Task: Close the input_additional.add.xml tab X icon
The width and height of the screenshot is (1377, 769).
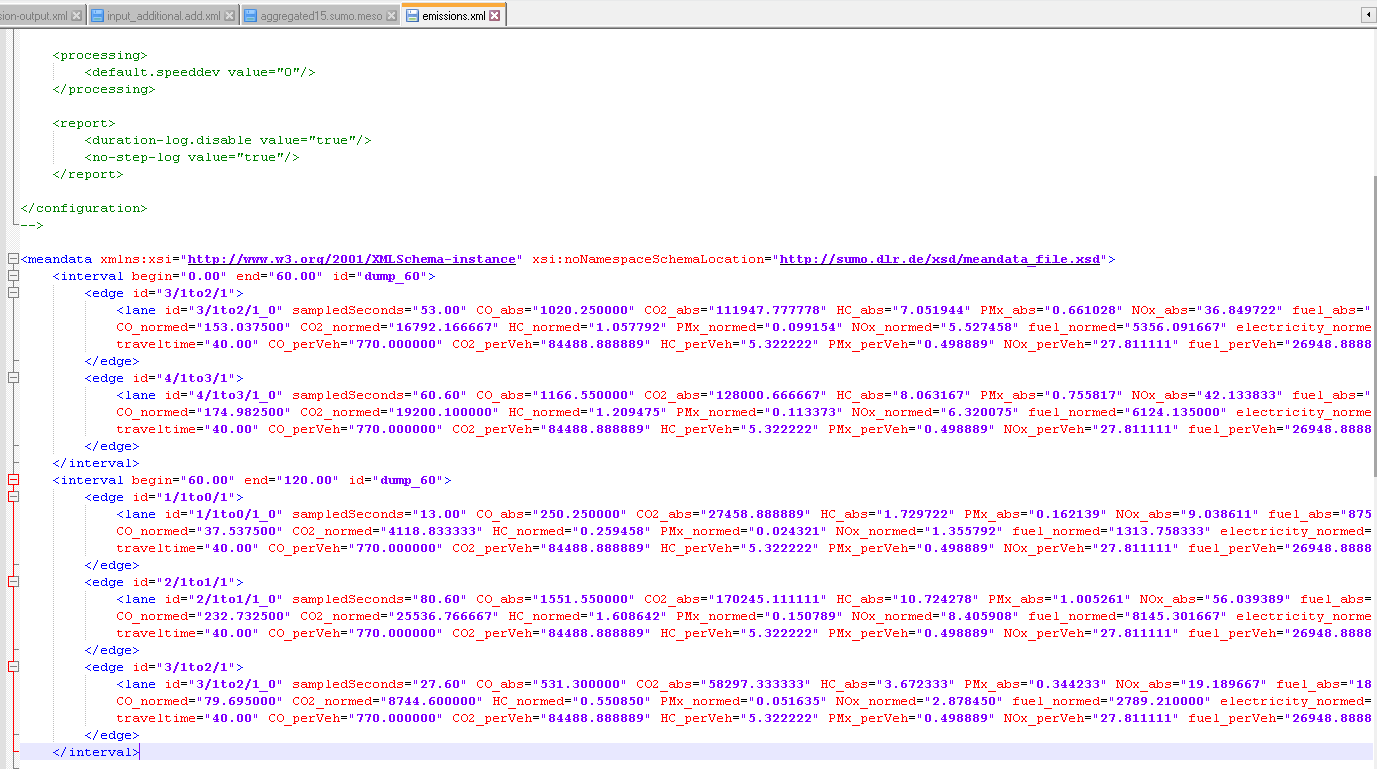Action: [230, 15]
